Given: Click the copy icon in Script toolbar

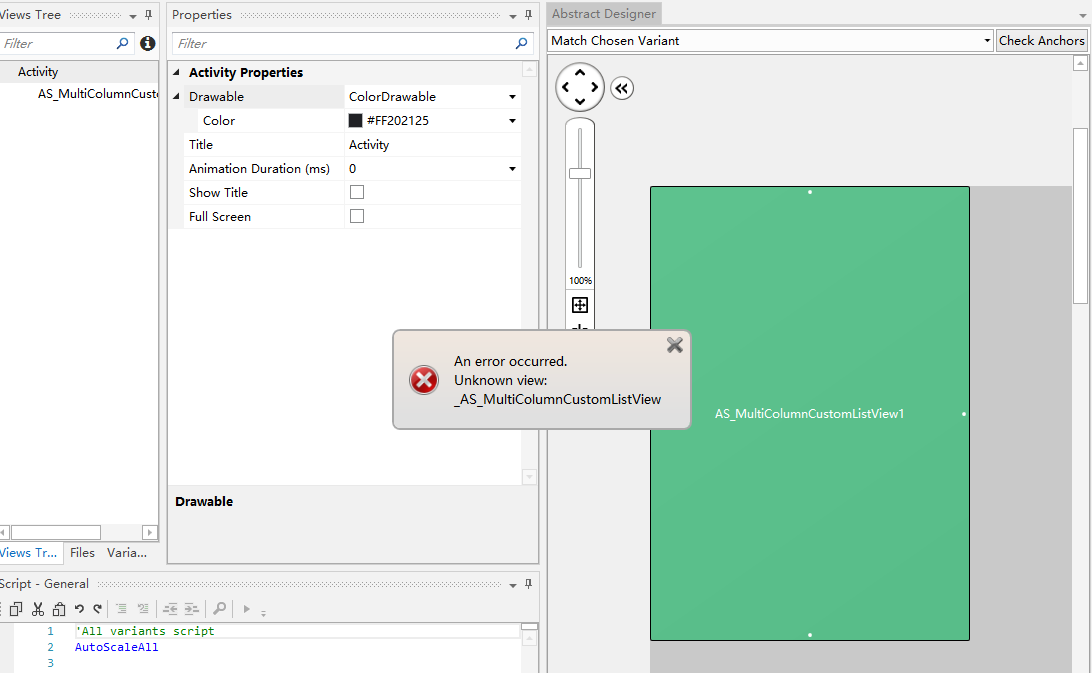Looking at the screenshot, I should point(16,609).
